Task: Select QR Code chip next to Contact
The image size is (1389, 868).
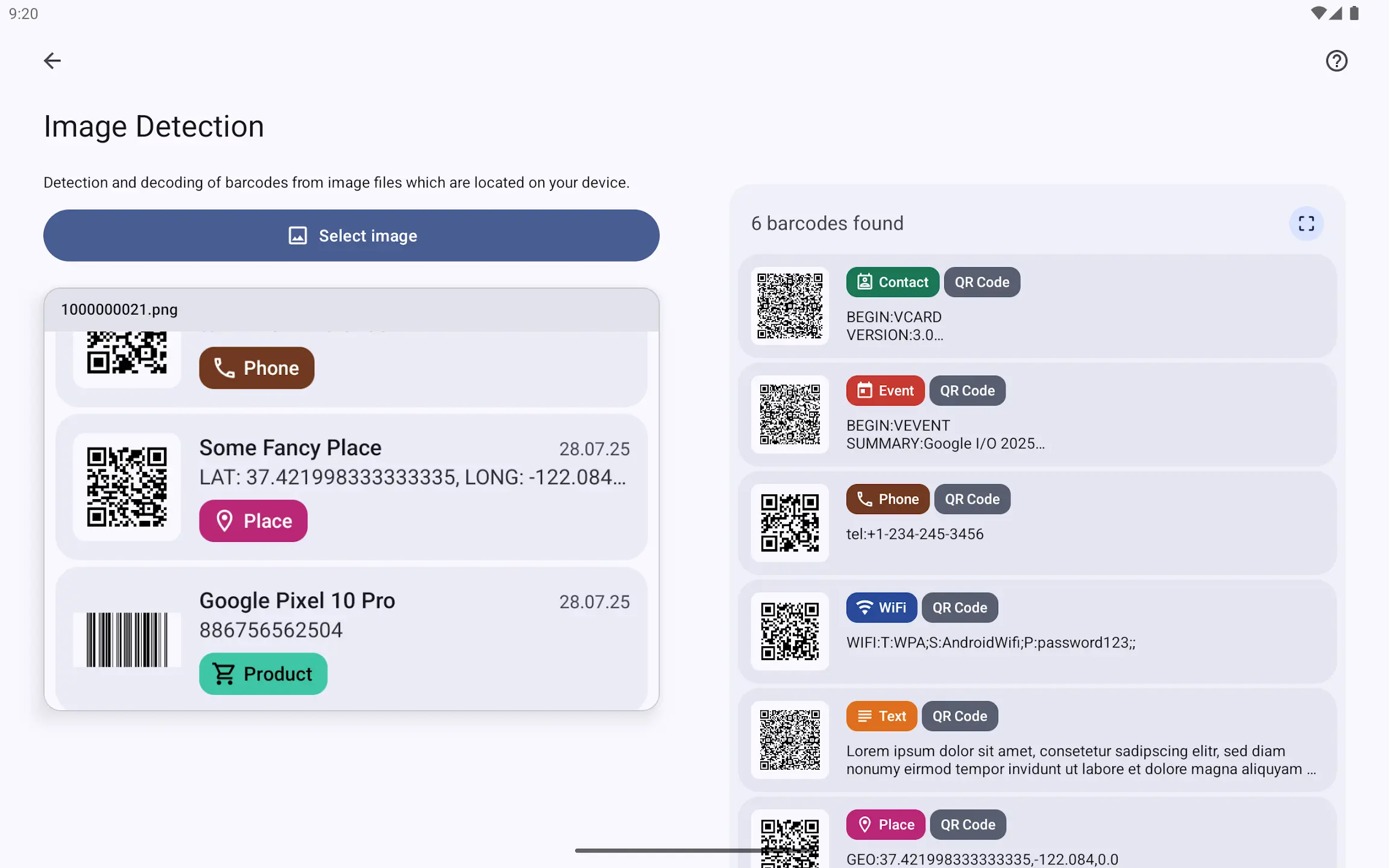Action: point(982,282)
